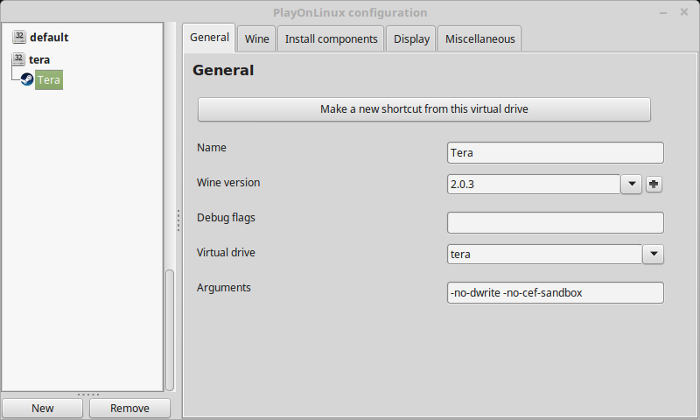
Task: Switch to the Wine tab
Action: [x=257, y=39]
